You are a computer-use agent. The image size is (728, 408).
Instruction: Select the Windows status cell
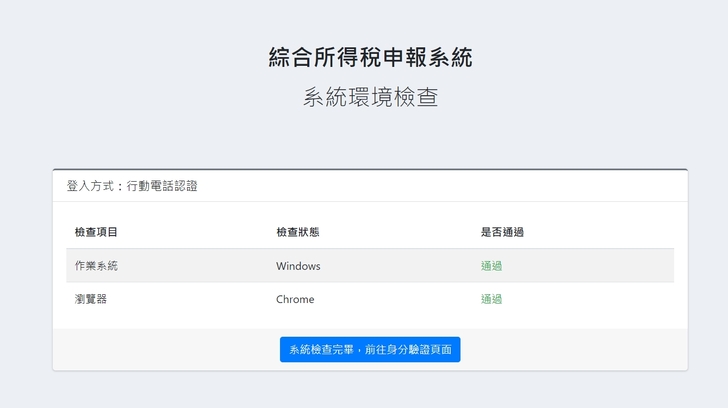tap(298, 266)
